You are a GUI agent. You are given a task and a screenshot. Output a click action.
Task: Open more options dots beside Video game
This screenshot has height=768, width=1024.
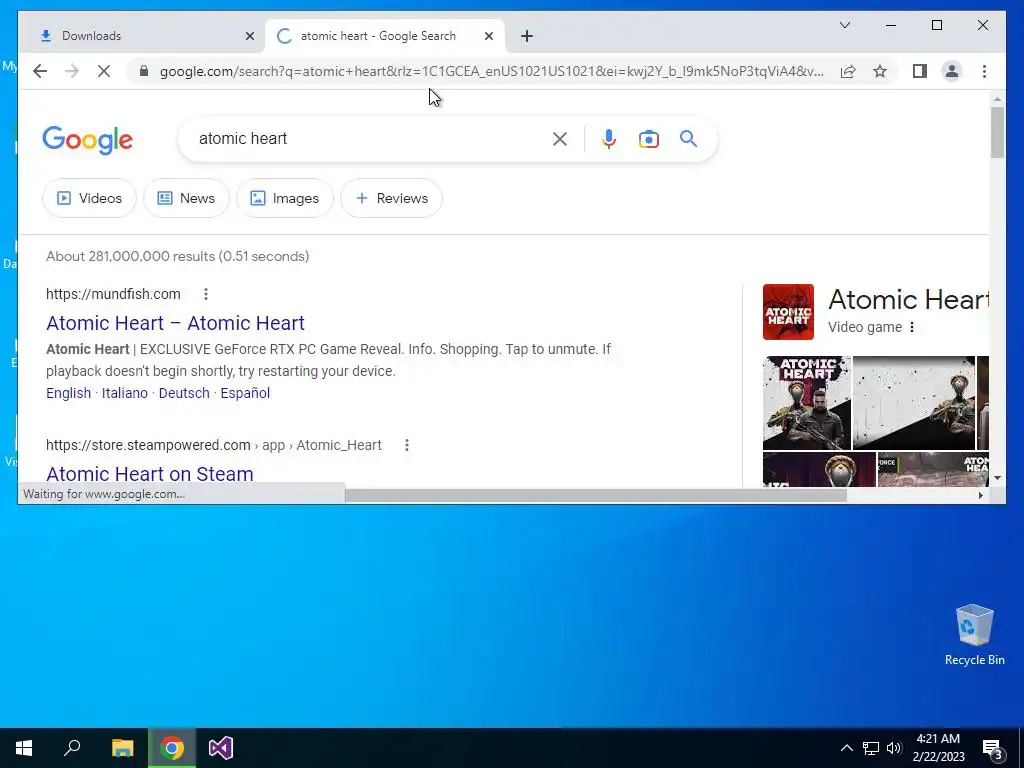click(912, 327)
